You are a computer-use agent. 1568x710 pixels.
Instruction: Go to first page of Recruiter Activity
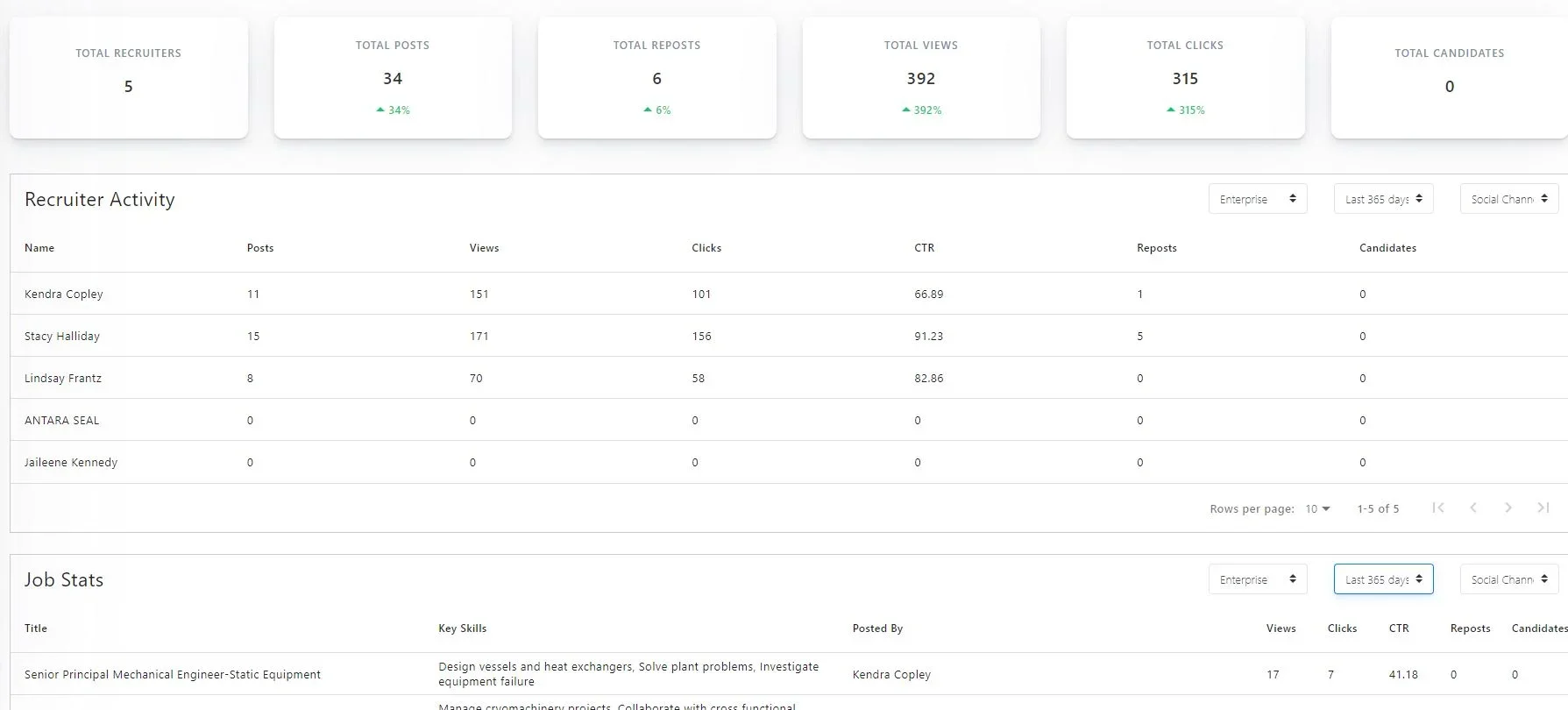tap(1438, 508)
